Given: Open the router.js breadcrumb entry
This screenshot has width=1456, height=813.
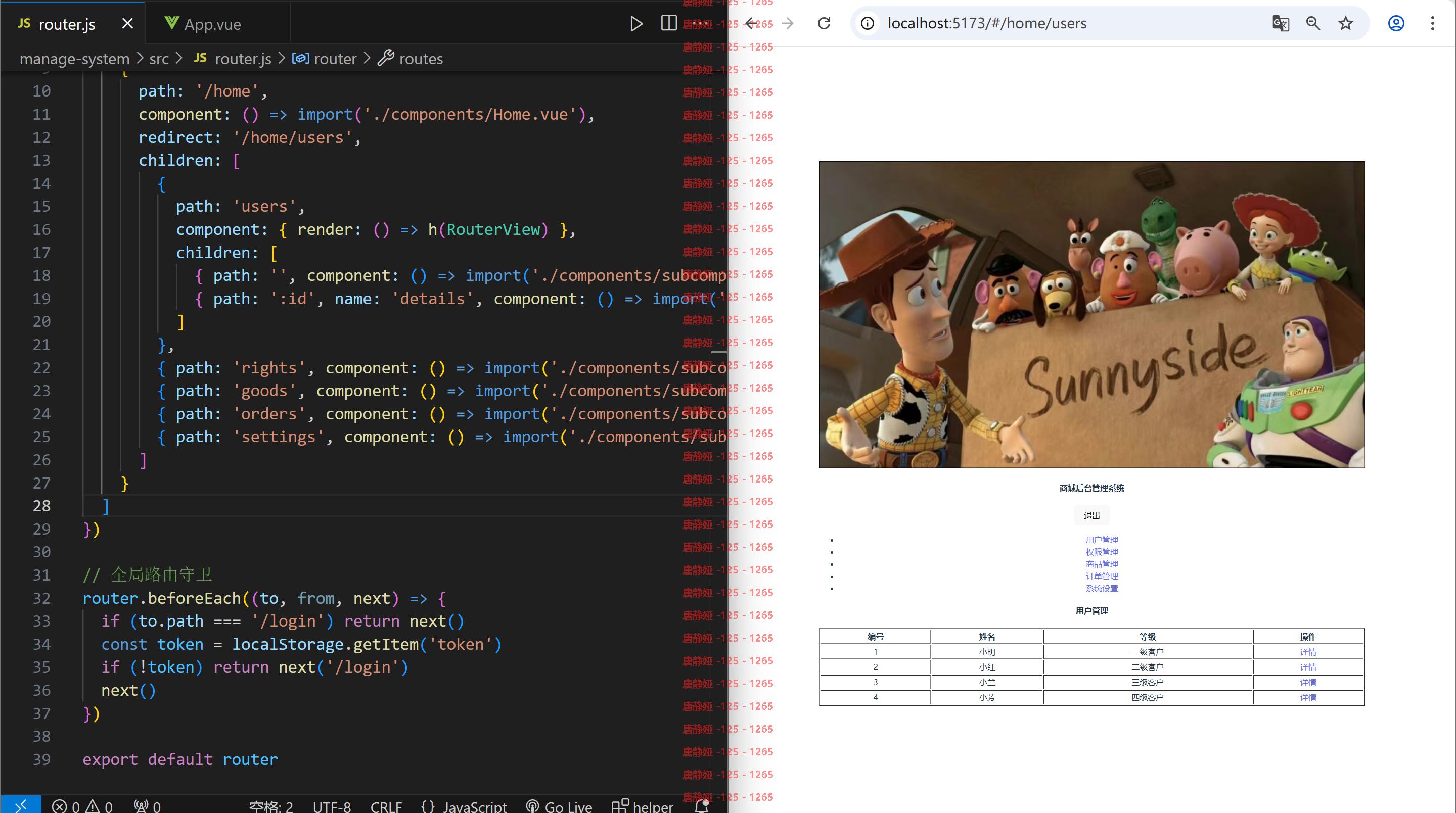Looking at the screenshot, I should (x=233, y=59).
